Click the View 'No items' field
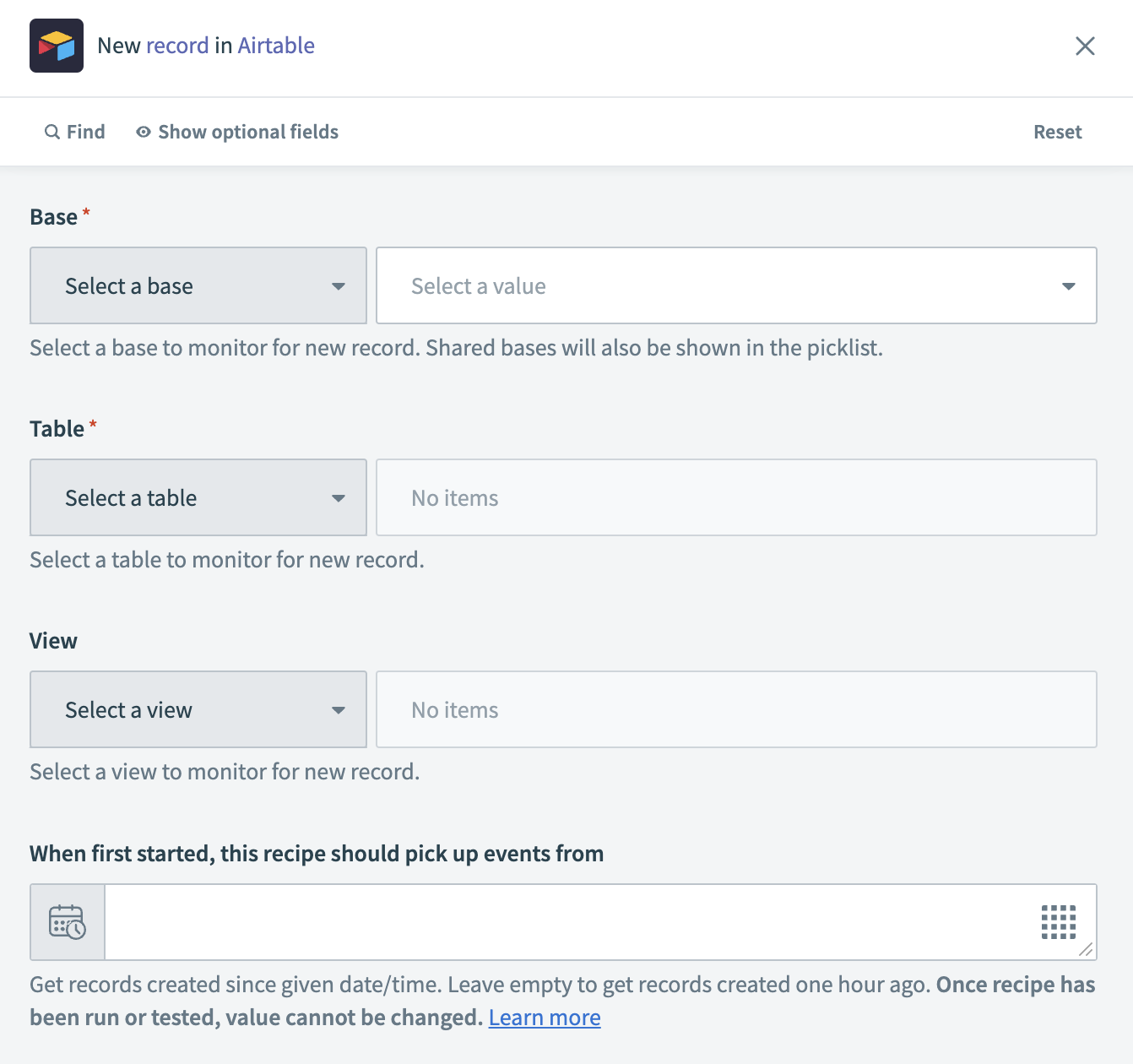The image size is (1133, 1064). [x=735, y=710]
